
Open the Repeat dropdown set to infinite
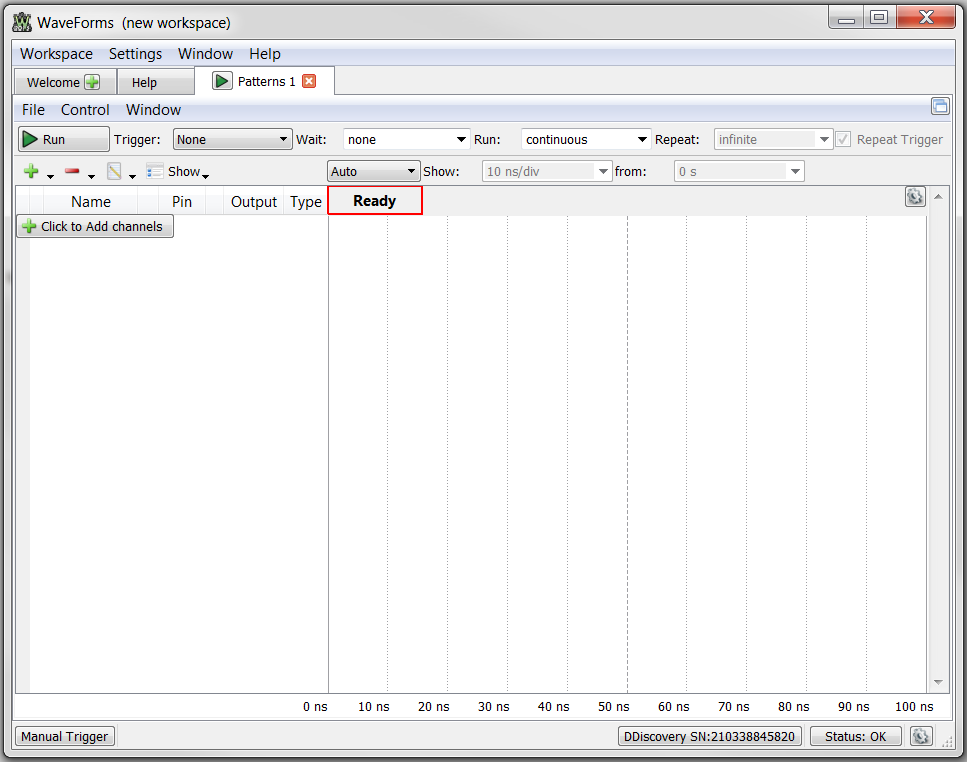(x=773, y=139)
